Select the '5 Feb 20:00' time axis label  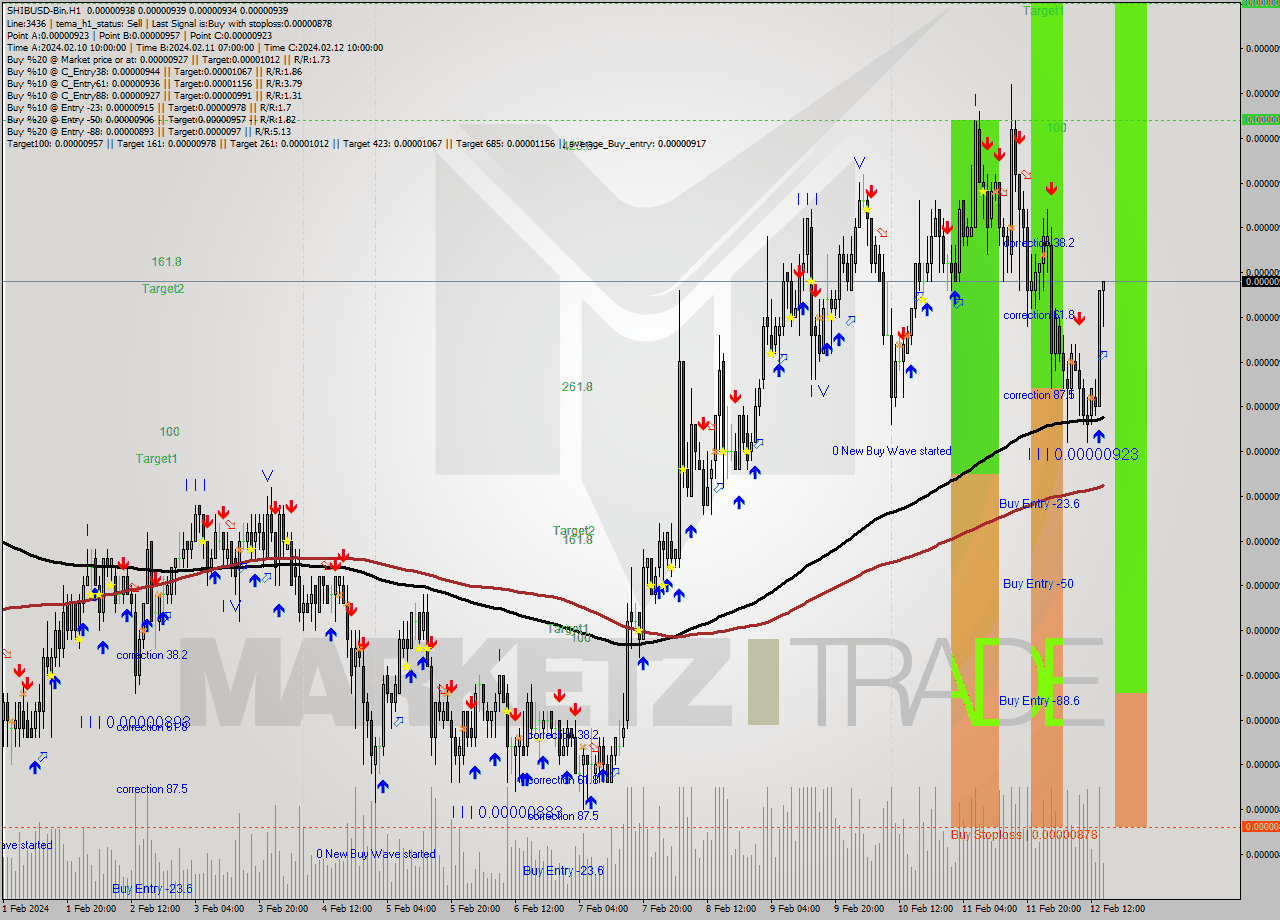tap(475, 908)
